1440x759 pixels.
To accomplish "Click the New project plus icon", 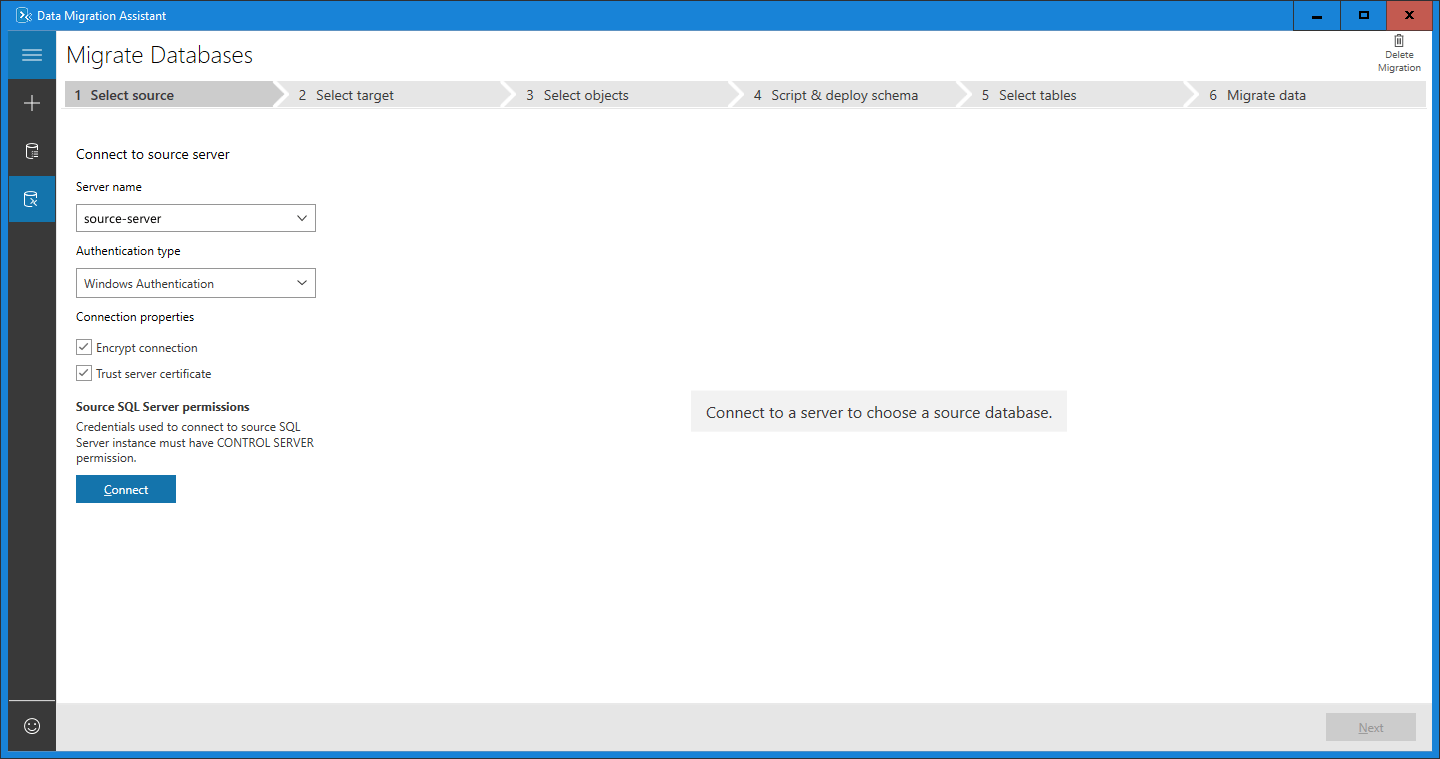I will pyautogui.click(x=32, y=103).
